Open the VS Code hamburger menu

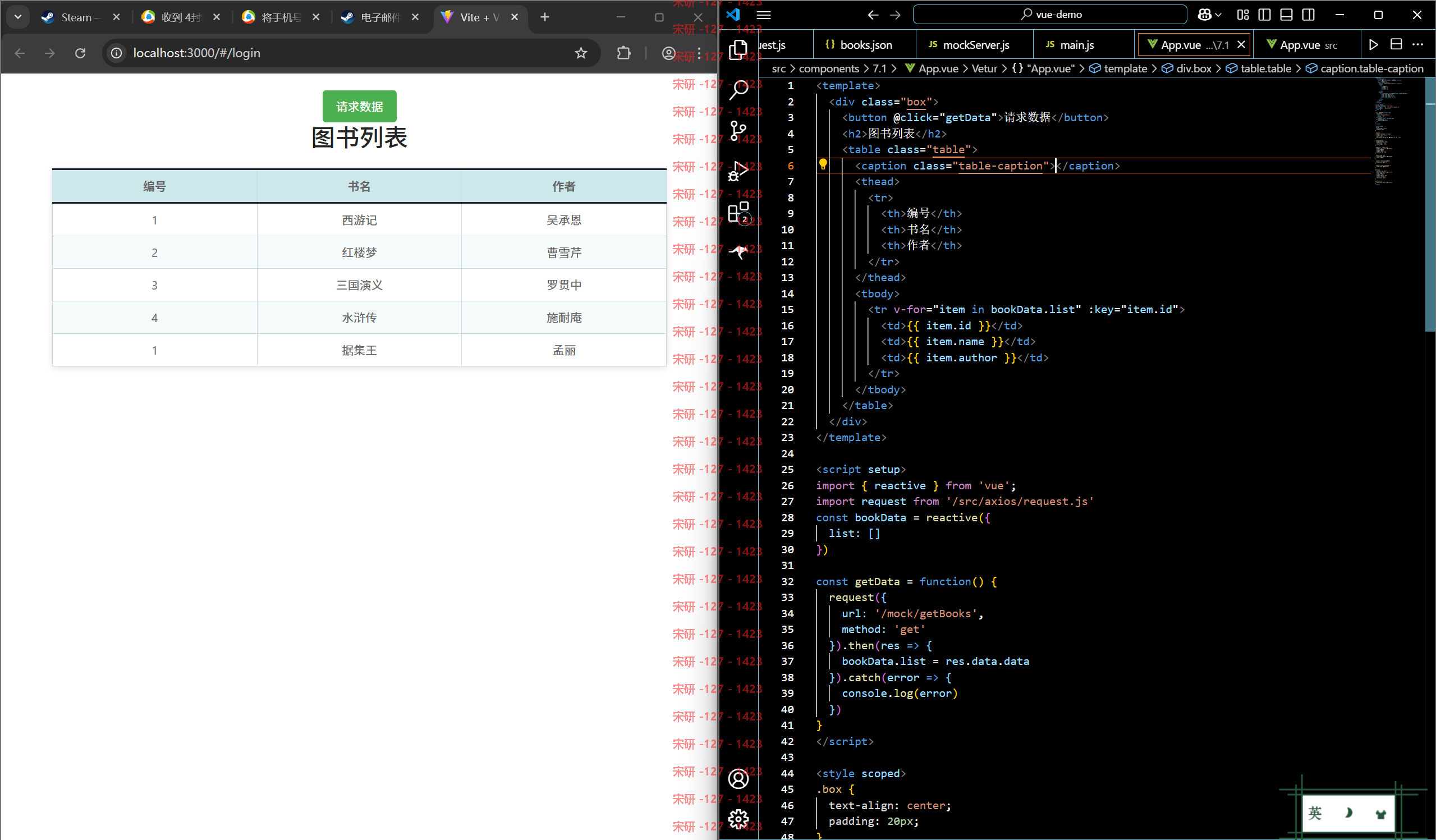point(764,15)
